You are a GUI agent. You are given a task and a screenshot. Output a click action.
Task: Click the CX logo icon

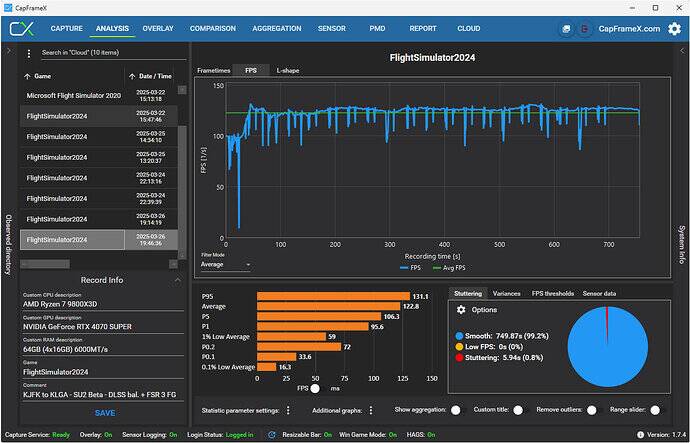pyautogui.click(x=22, y=29)
